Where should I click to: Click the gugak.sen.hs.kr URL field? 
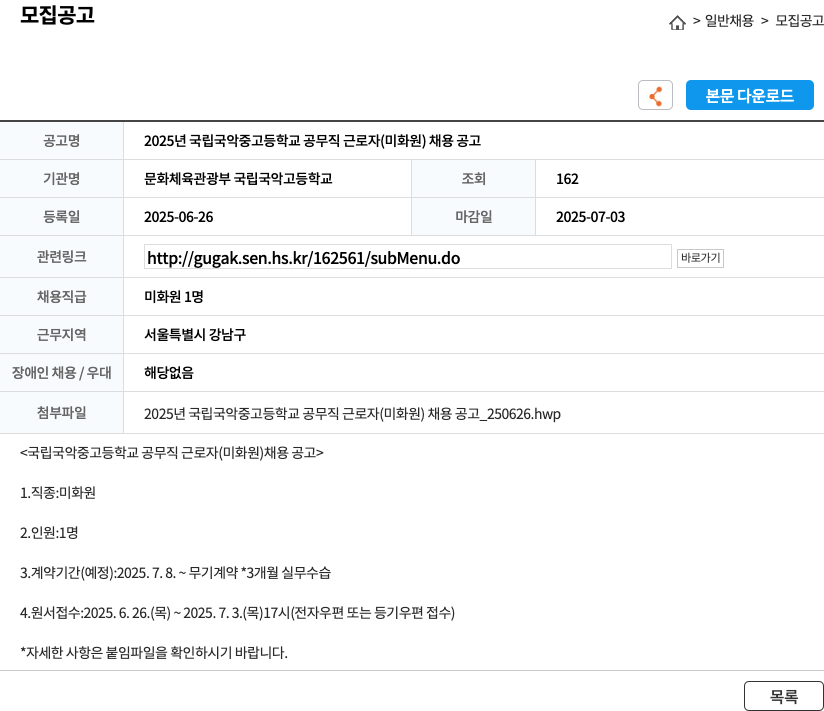click(x=407, y=257)
